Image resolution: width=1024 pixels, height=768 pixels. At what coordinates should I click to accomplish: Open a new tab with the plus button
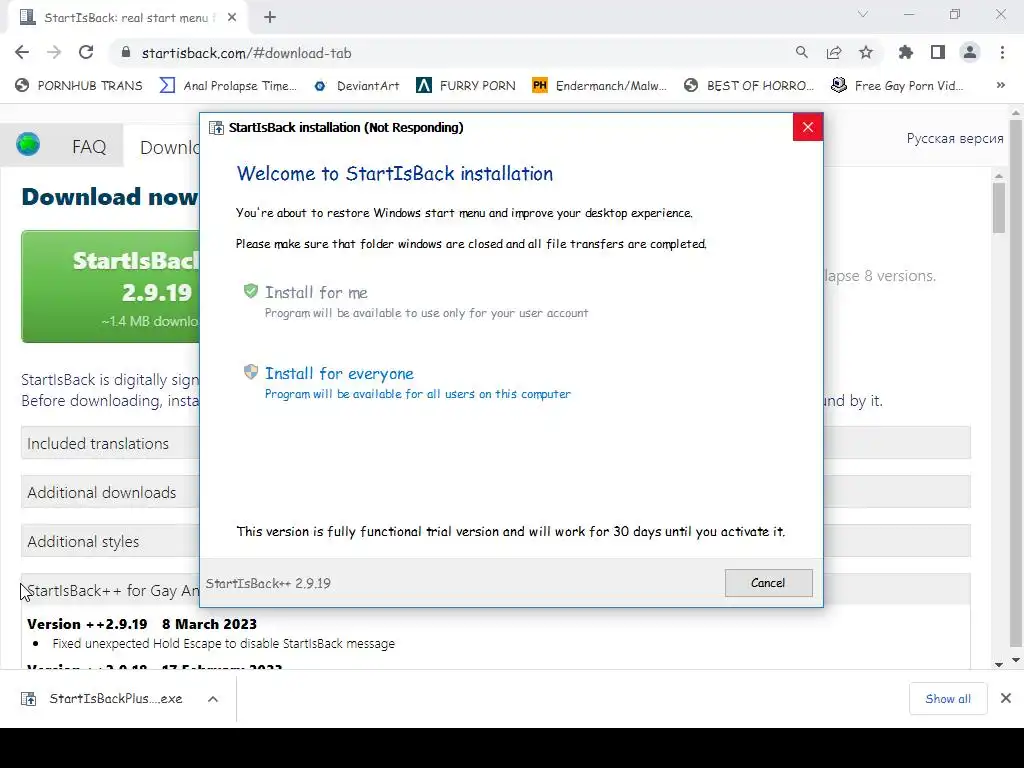[270, 18]
